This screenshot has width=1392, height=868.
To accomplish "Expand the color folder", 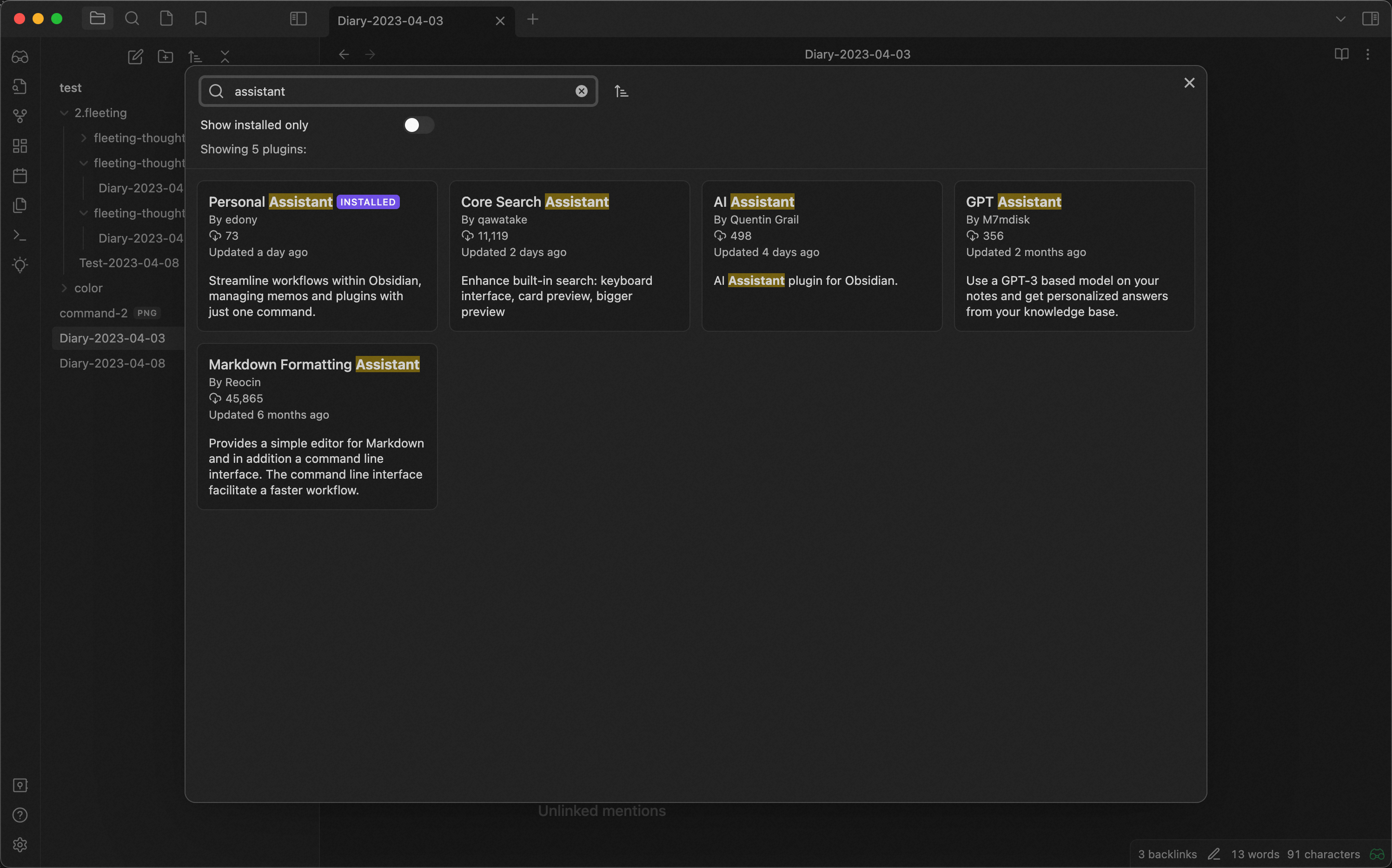I will click(64, 288).
